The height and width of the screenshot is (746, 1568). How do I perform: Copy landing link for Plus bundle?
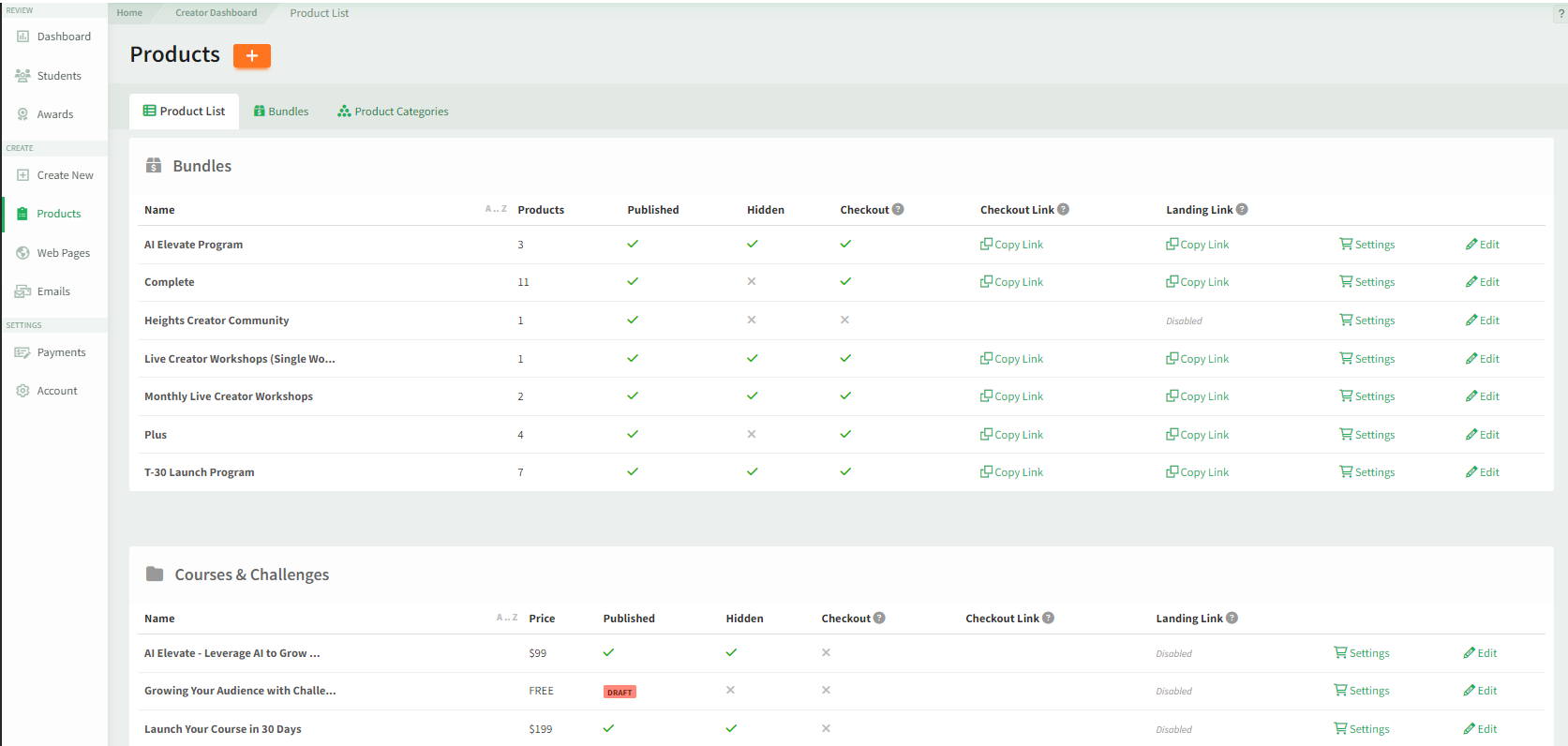[1197, 435]
